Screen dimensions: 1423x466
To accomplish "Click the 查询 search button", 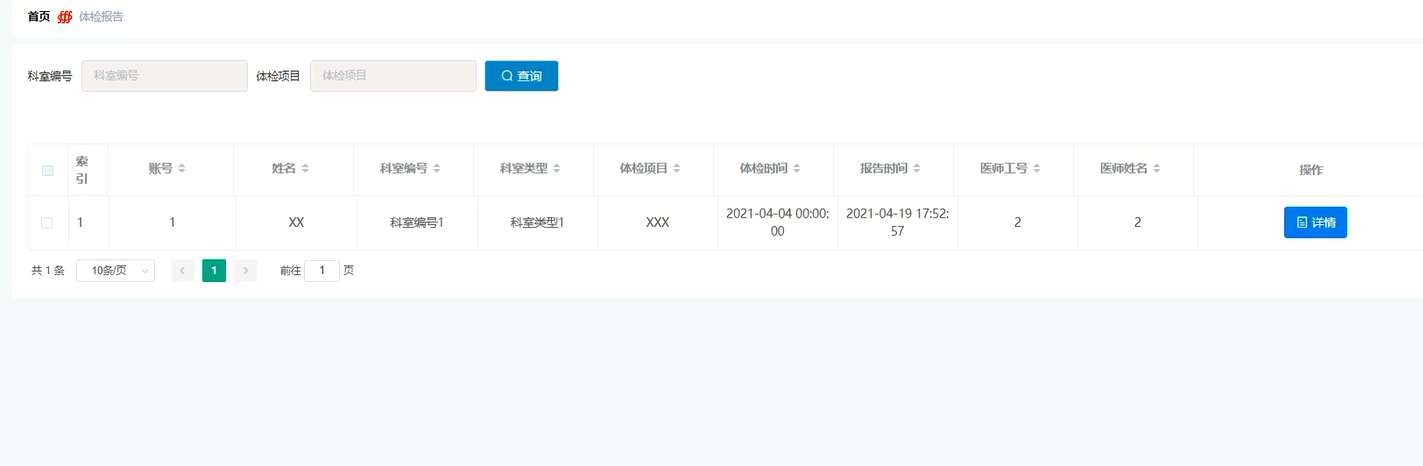I will point(521,76).
